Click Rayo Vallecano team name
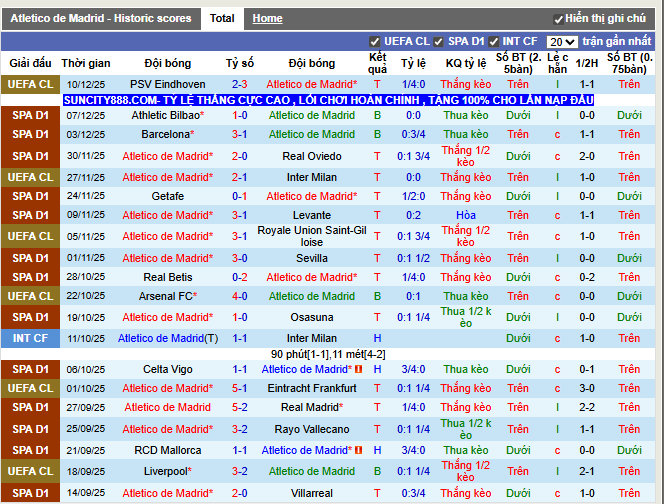Image resolution: width=664 pixels, height=504 pixels. click(312, 429)
